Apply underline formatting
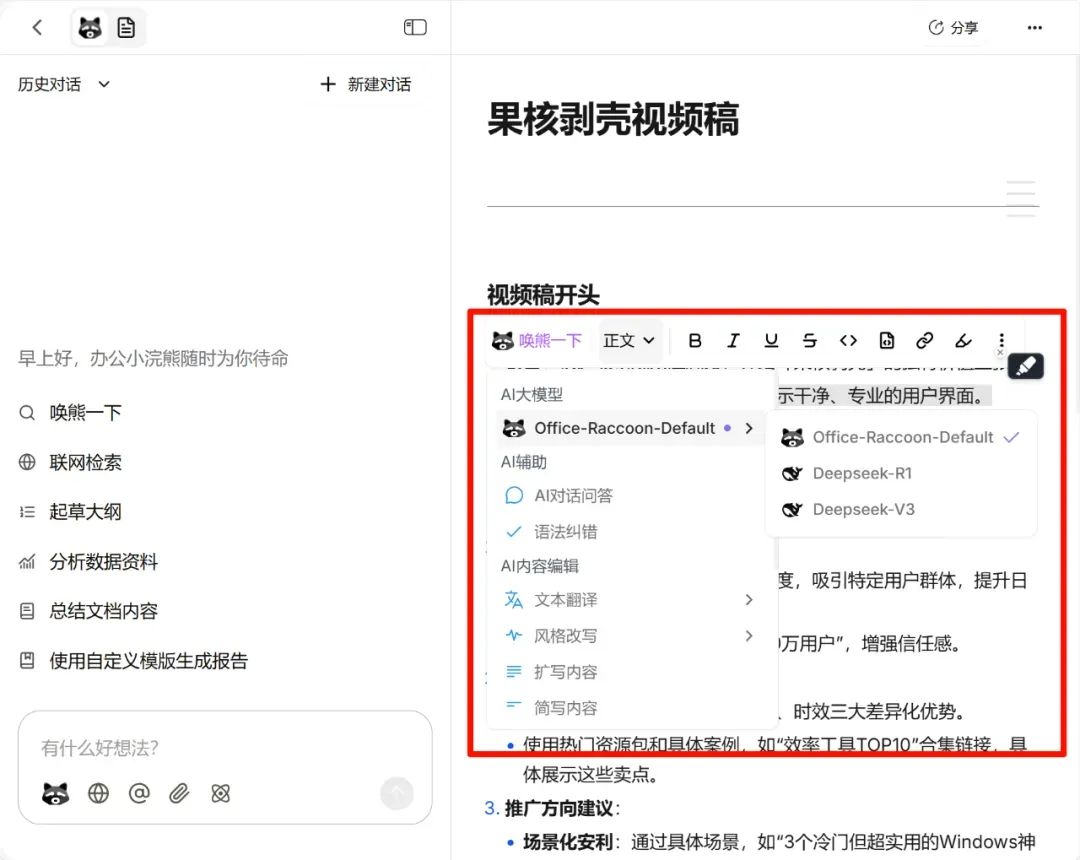 [x=771, y=341]
